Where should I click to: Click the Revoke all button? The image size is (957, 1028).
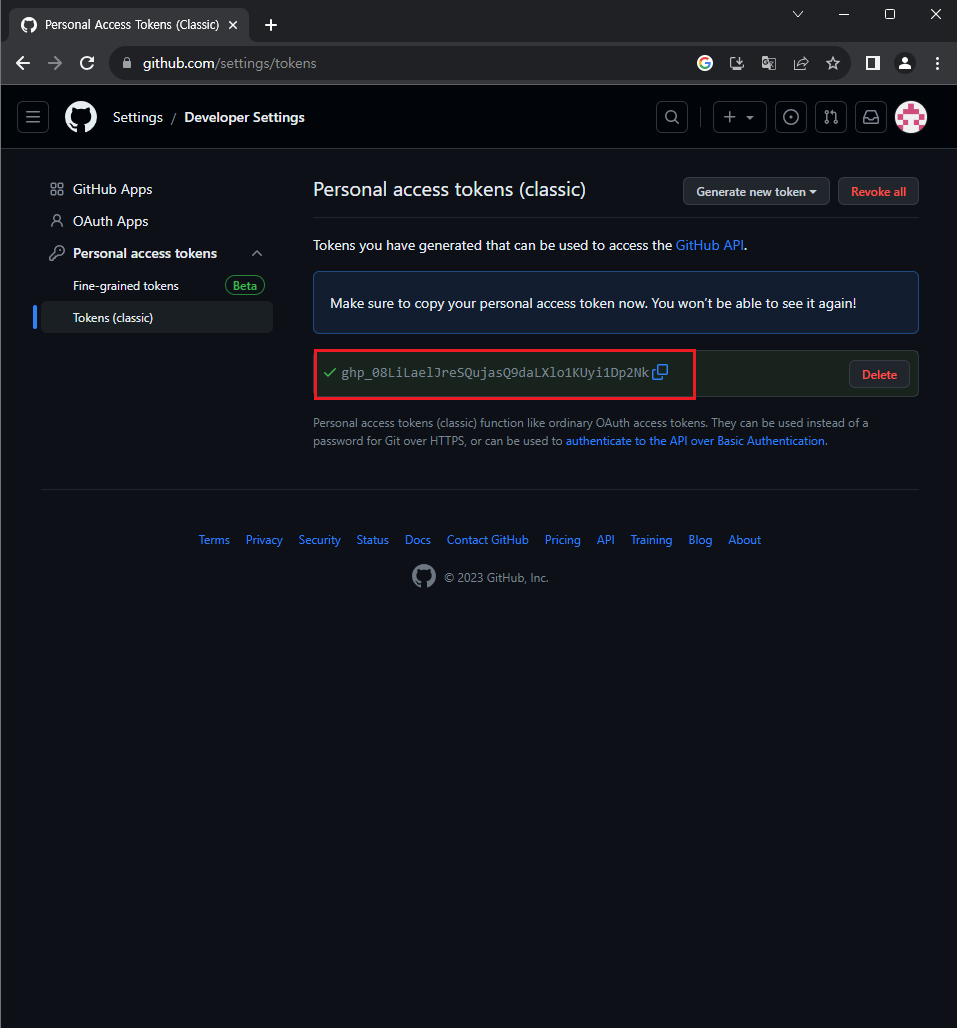[x=878, y=191]
